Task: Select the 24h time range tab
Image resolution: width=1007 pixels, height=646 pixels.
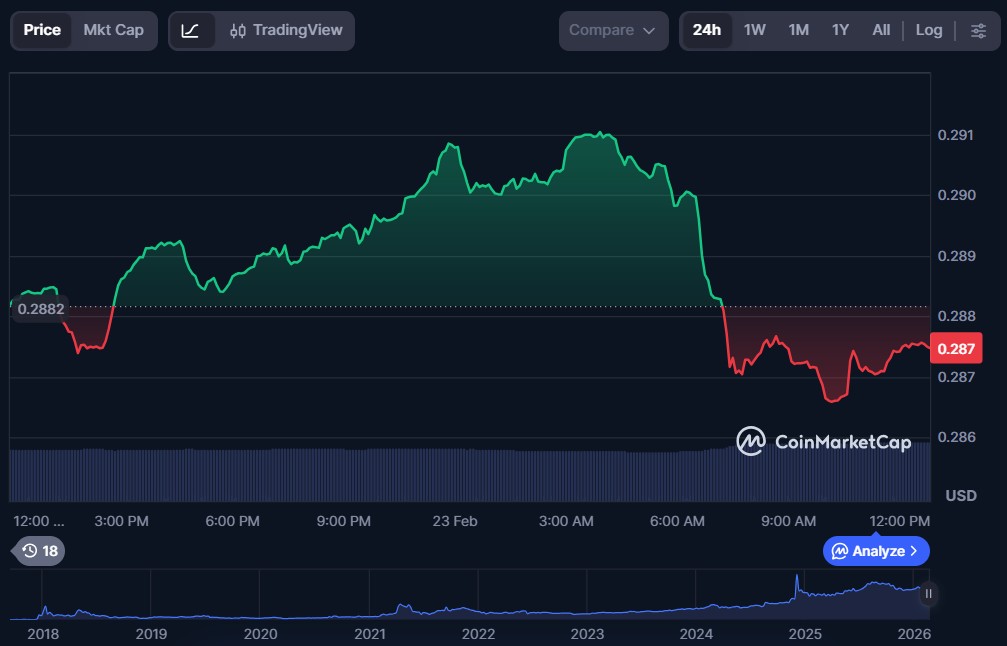Action: (707, 30)
